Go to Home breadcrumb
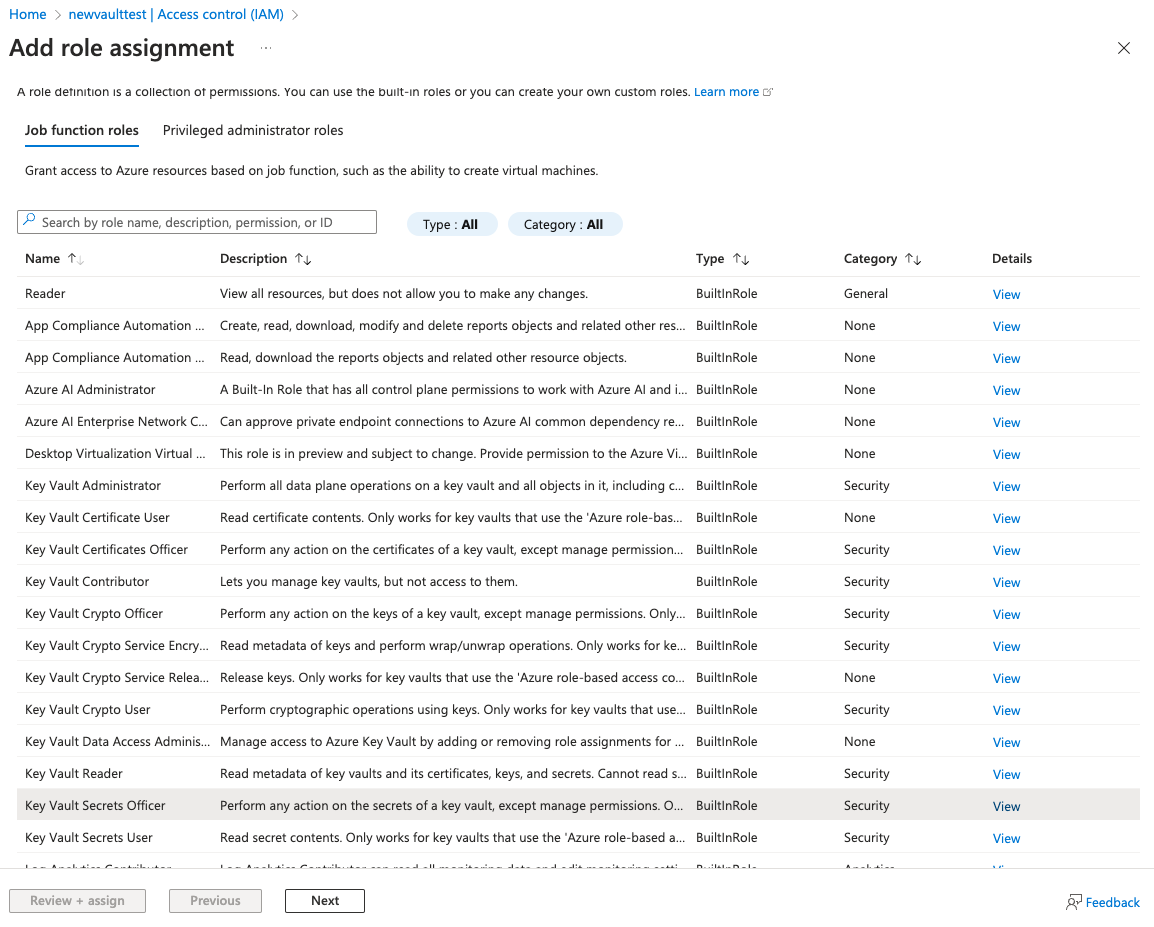The width and height of the screenshot is (1154, 927). click(28, 14)
